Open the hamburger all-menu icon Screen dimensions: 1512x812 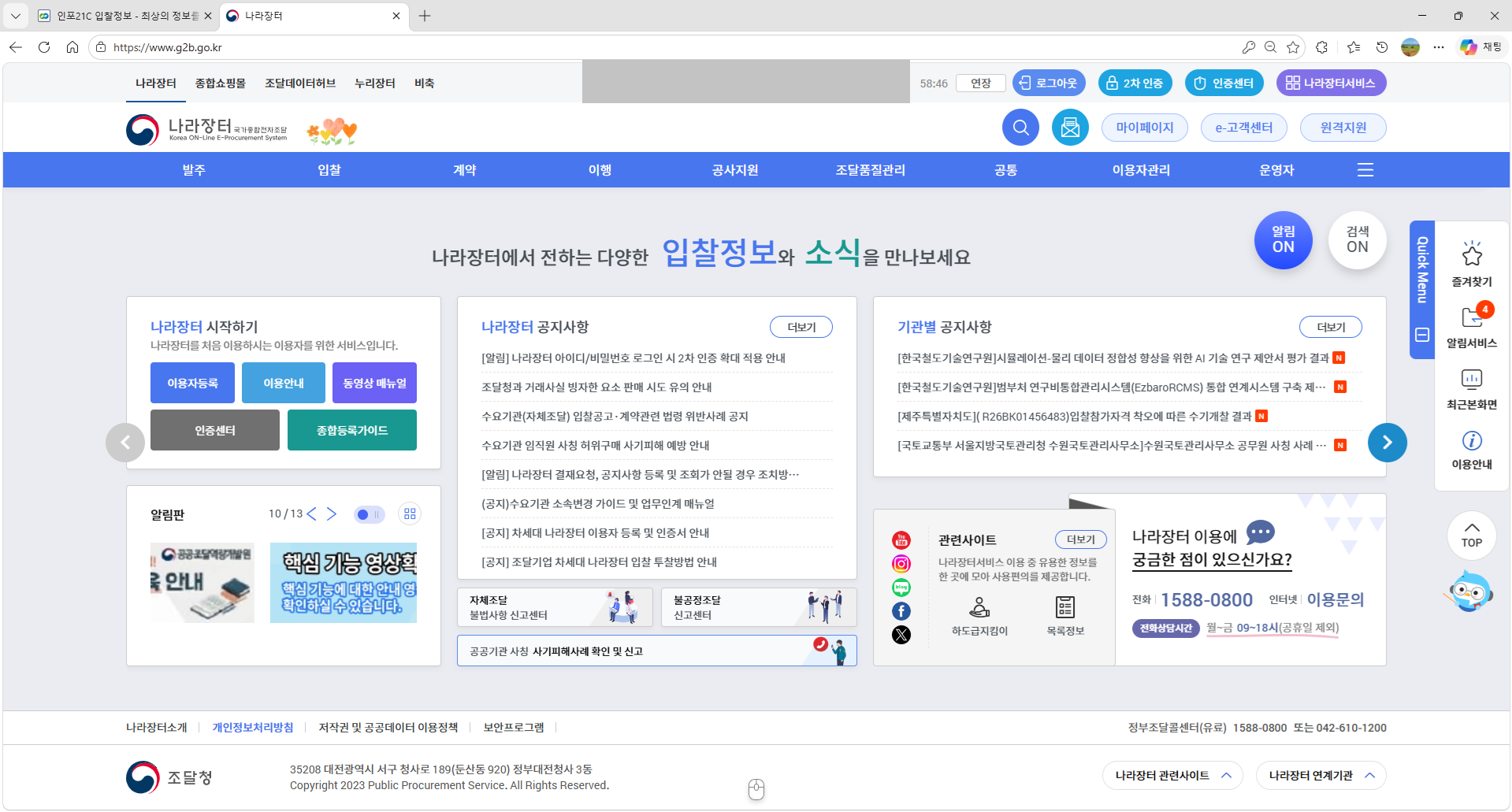1365,170
